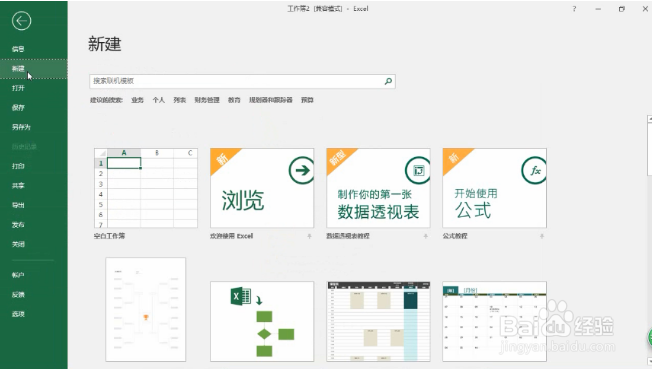Select 新建 in the sidebar
This screenshot has width=652, height=369.
34,69
